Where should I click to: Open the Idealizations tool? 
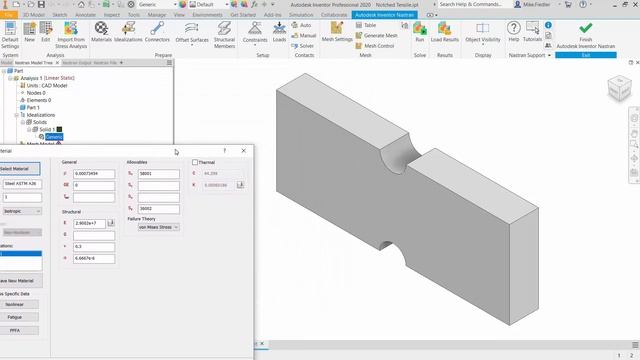tap(128, 32)
